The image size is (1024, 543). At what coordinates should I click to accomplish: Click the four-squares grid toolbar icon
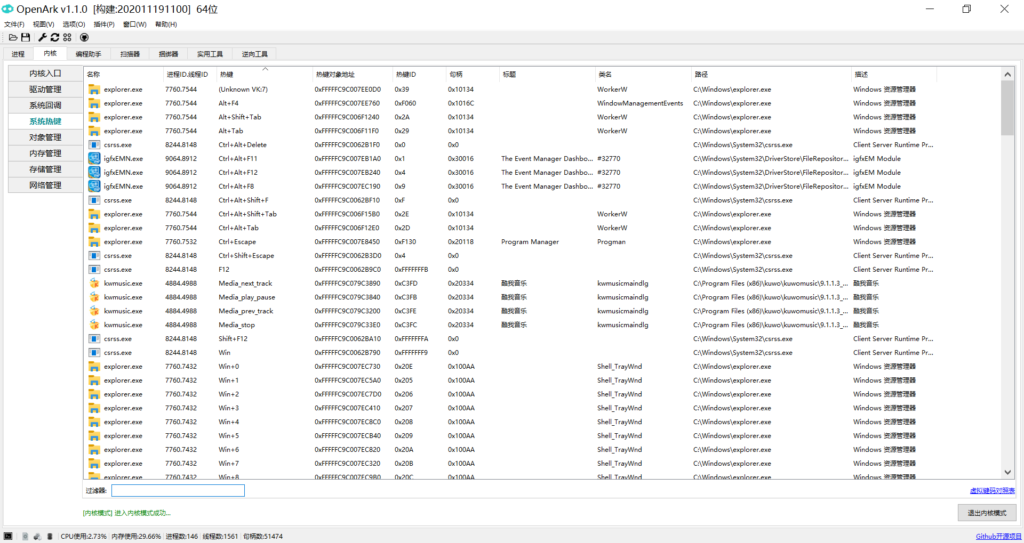pos(67,37)
